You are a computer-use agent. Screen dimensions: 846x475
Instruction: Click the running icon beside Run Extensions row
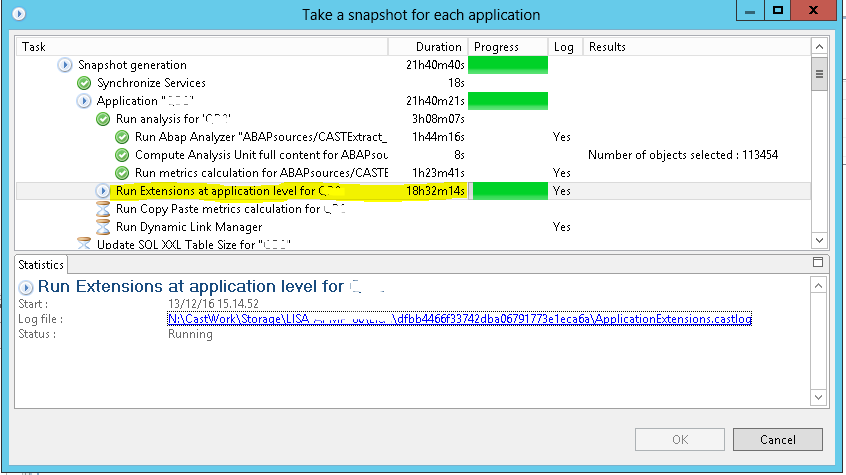tap(103, 191)
